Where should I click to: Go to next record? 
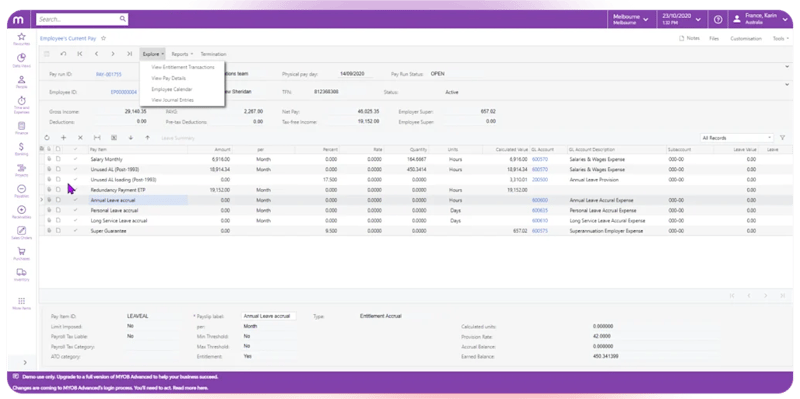click(113, 54)
